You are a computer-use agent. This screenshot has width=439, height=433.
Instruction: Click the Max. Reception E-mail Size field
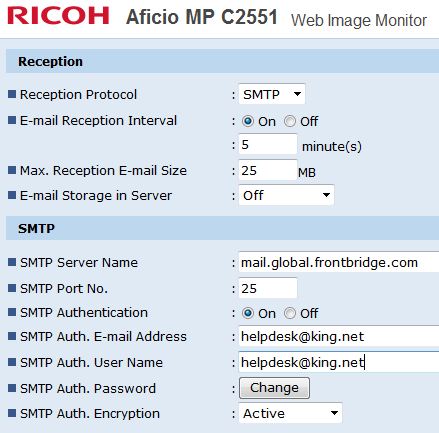tap(268, 170)
